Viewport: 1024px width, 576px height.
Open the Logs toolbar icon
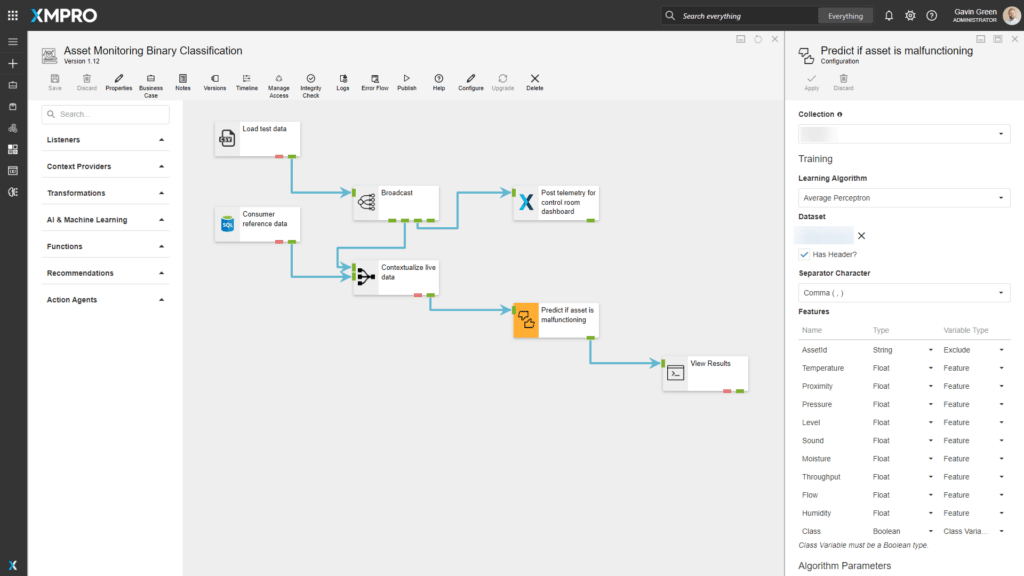coord(342,78)
